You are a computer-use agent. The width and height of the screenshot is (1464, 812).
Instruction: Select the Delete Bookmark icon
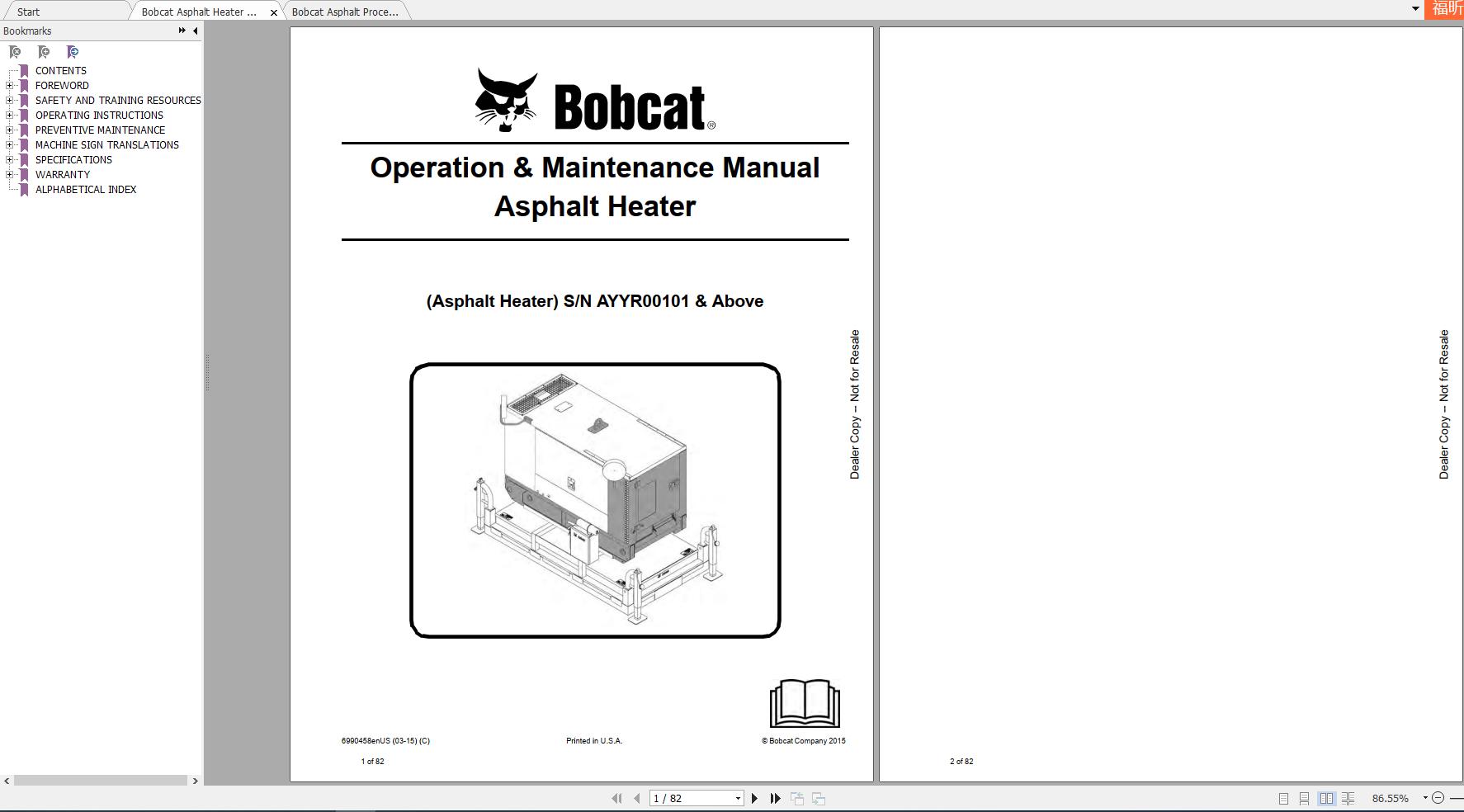coord(16,51)
